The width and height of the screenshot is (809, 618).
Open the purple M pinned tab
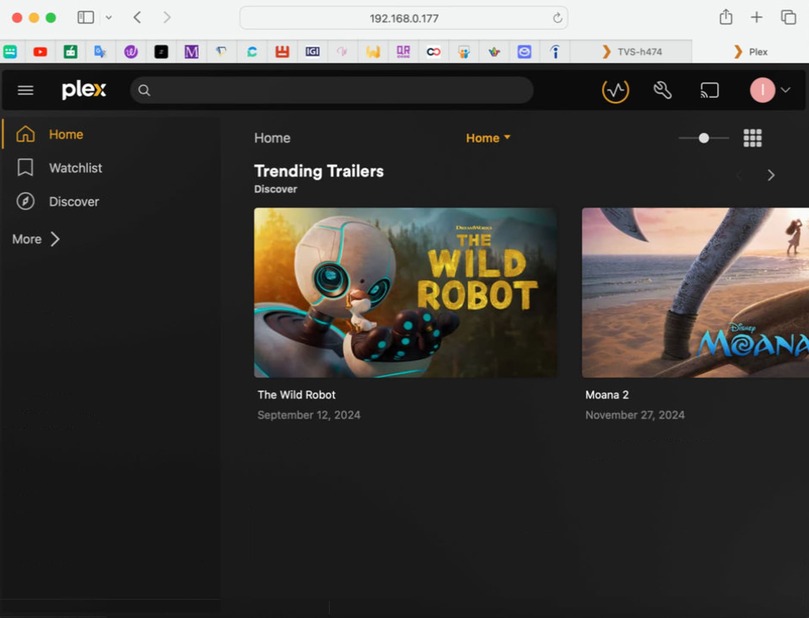[x=191, y=52]
